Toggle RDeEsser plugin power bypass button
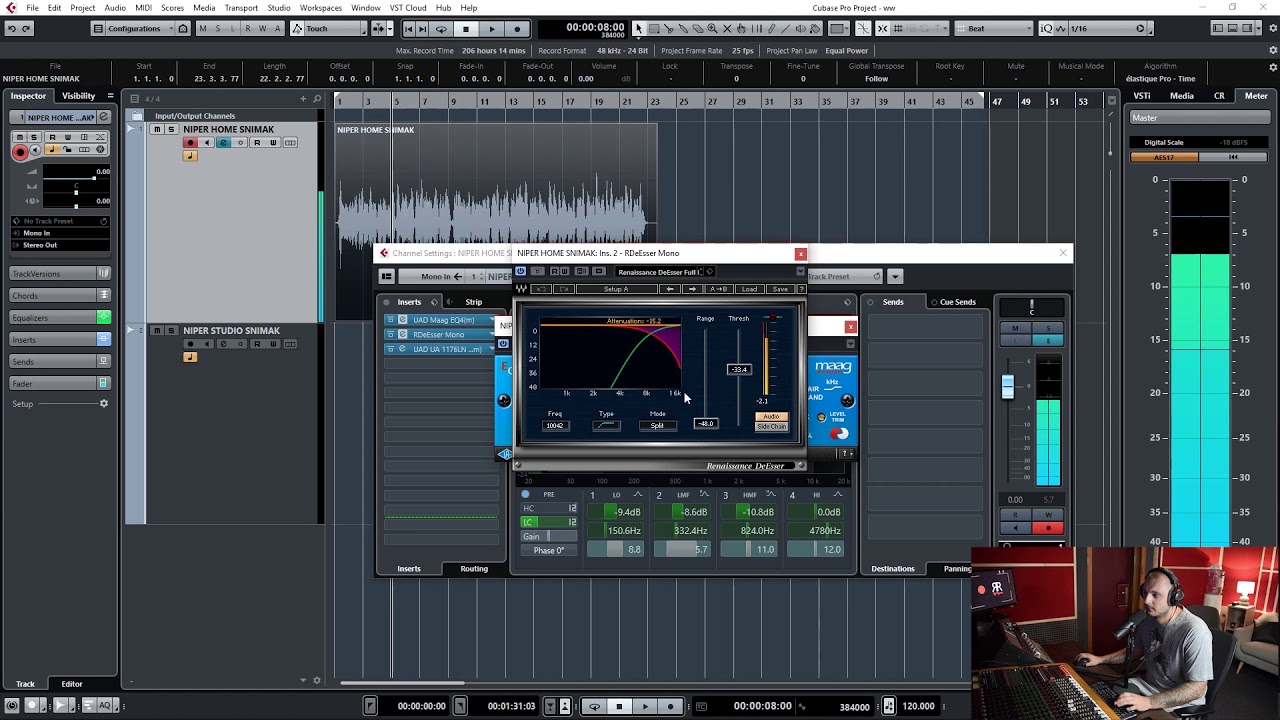 click(520, 271)
